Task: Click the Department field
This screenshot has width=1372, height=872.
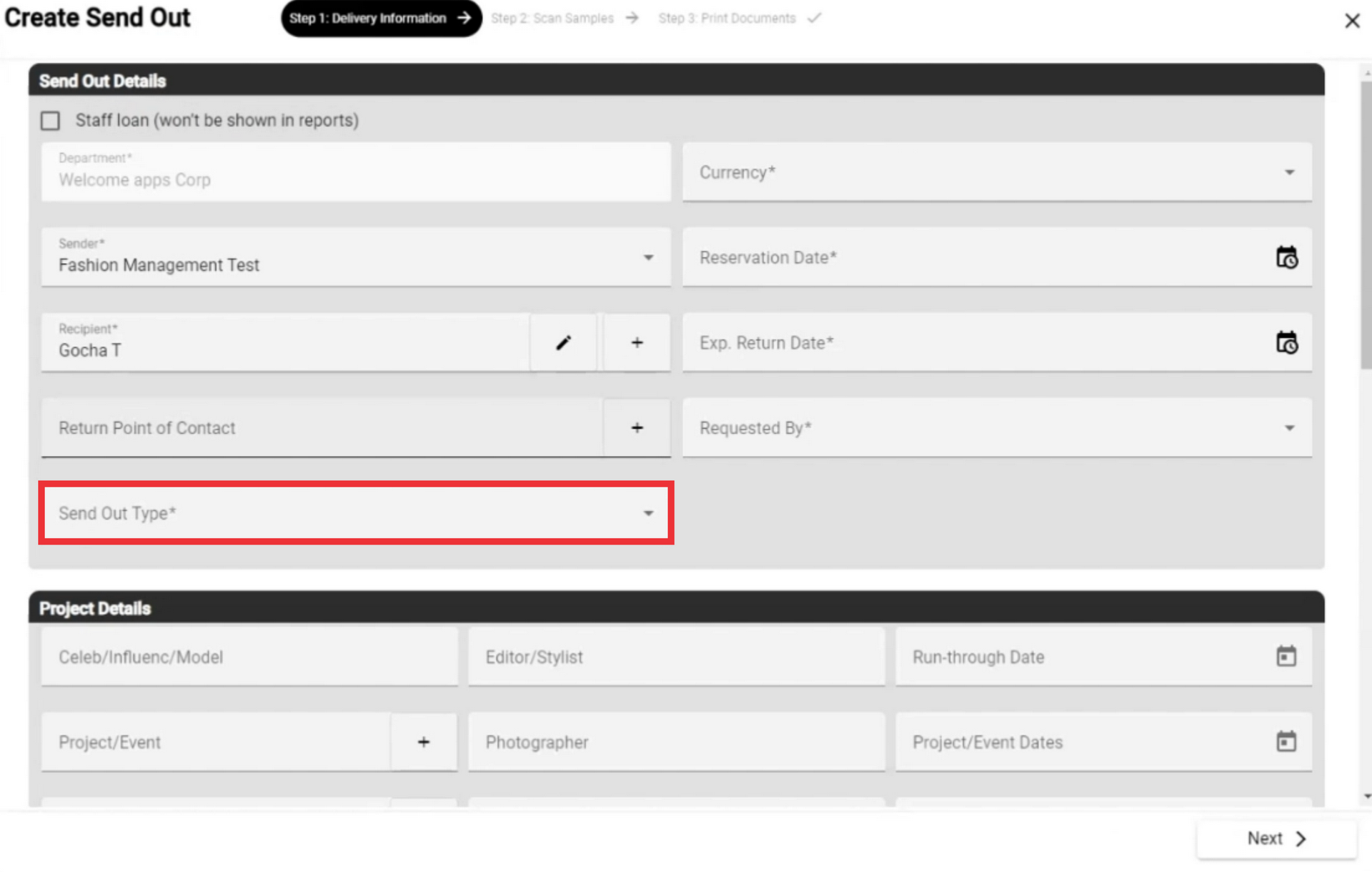Action: [x=356, y=172]
